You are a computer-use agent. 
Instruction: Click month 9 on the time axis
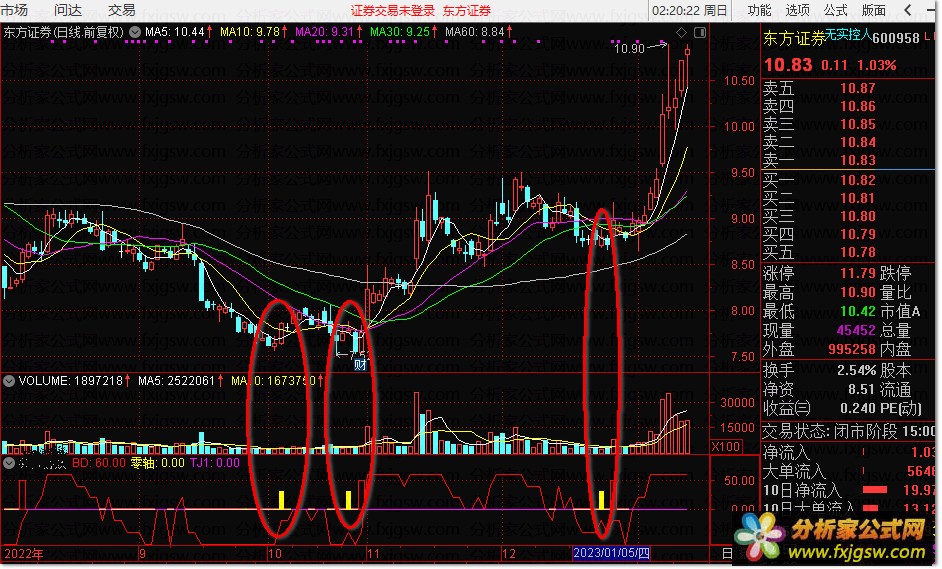pyautogui.click(x=143, y=553)
